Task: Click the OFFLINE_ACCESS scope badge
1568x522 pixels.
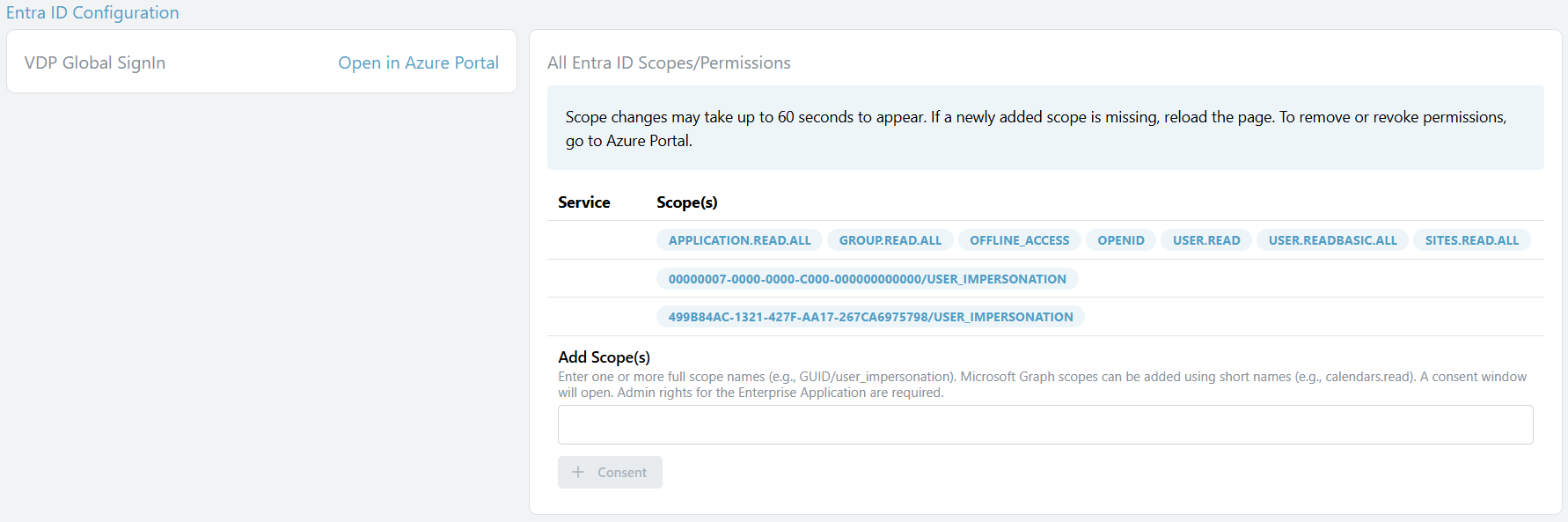Action: click(x=1019, y=240)
